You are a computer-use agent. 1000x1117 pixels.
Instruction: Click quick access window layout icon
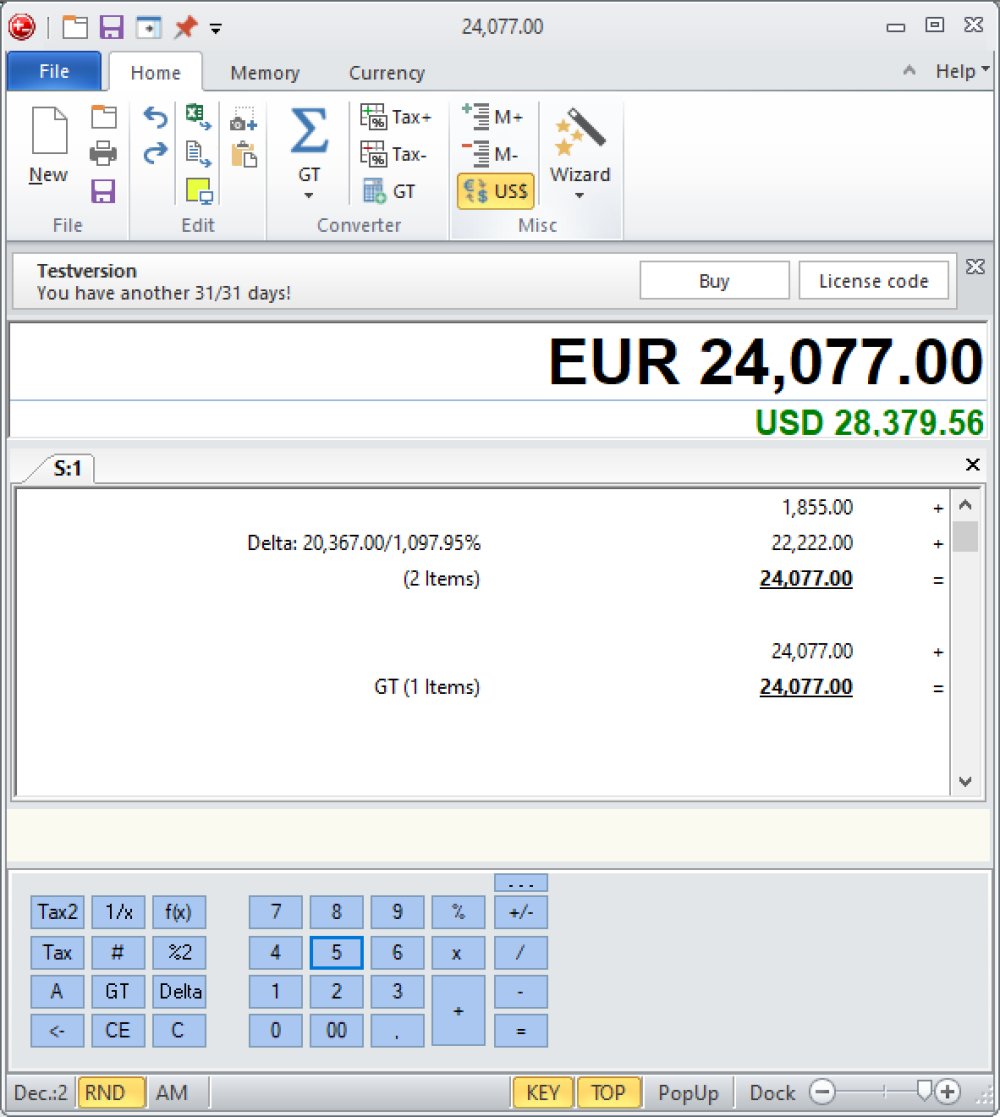point(149,27)
